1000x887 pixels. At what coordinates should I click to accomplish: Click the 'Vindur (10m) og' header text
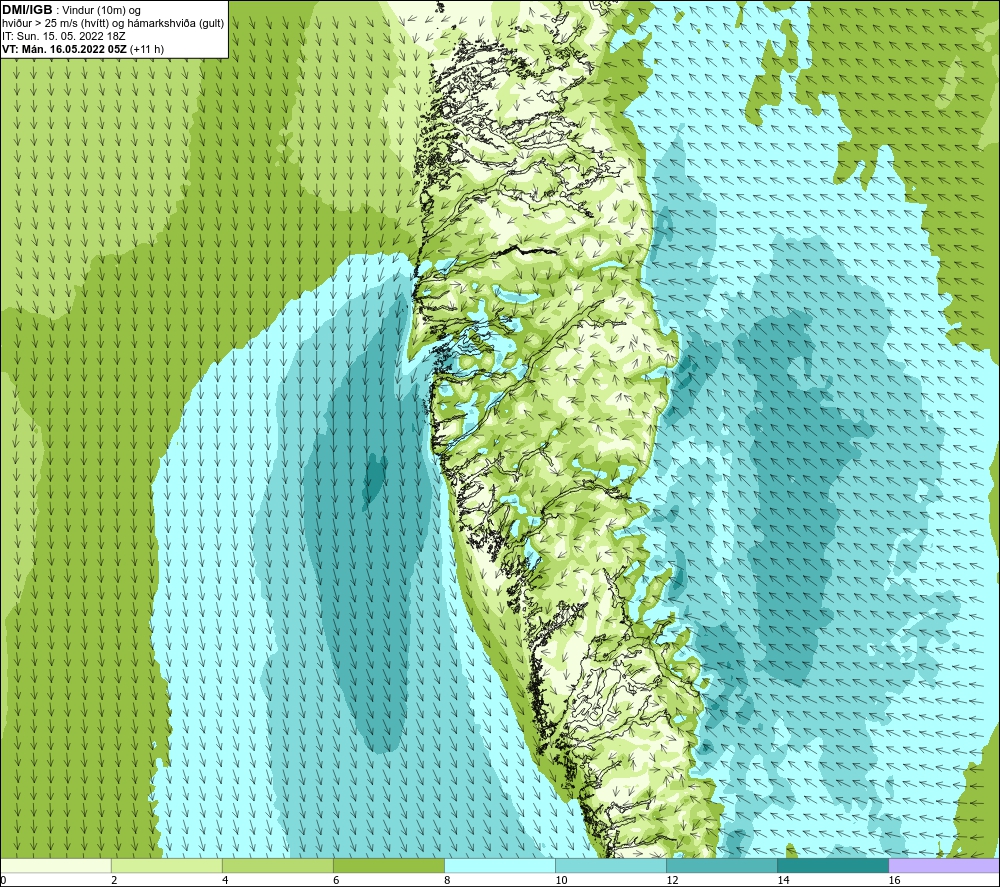[x=101, y=11]
